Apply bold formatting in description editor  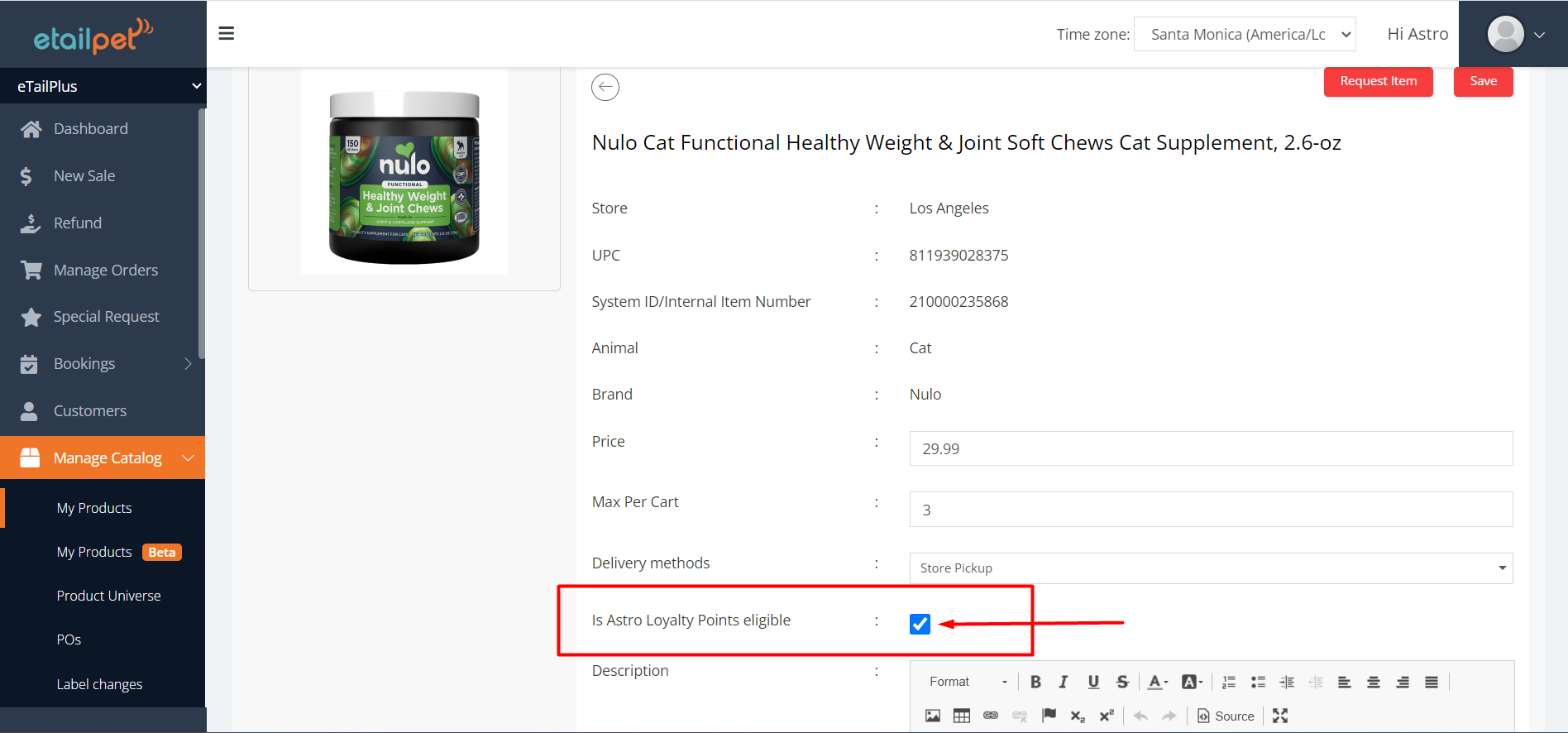click(1035, 682)
